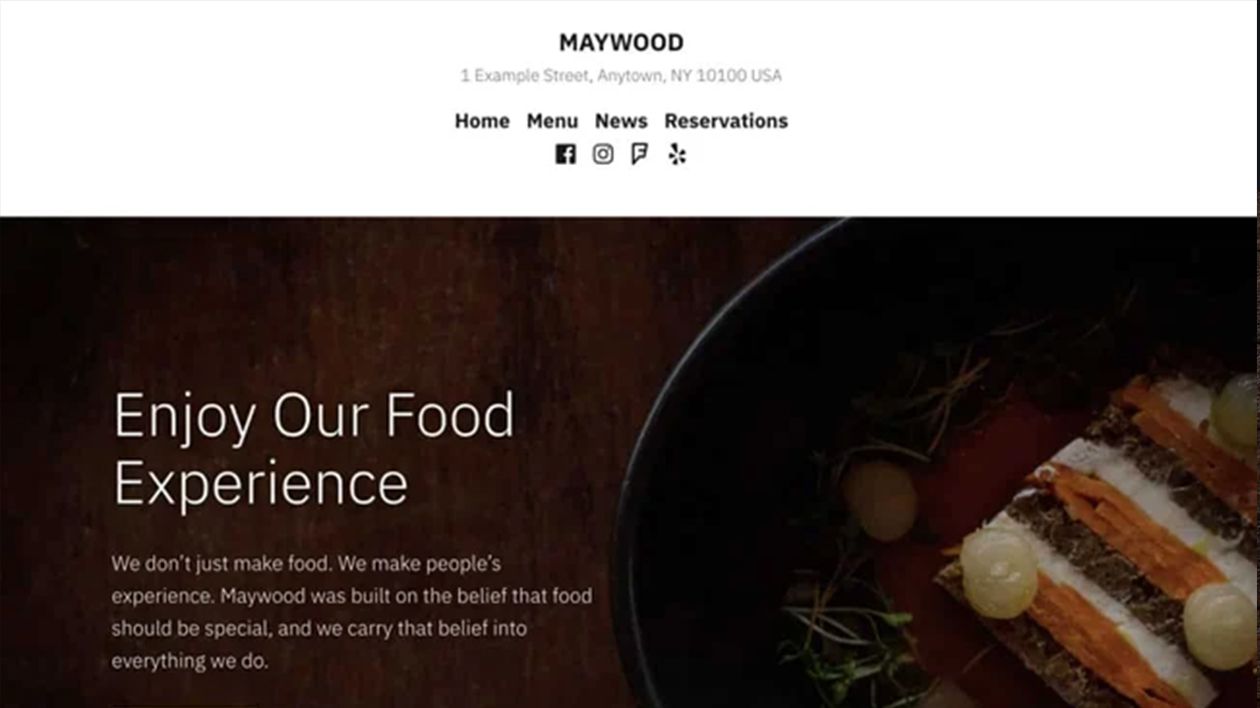Click the Enjoy Our Food Experience heading
The width and height of the screenshot is (1260, 708).
[x=314, y=448]
